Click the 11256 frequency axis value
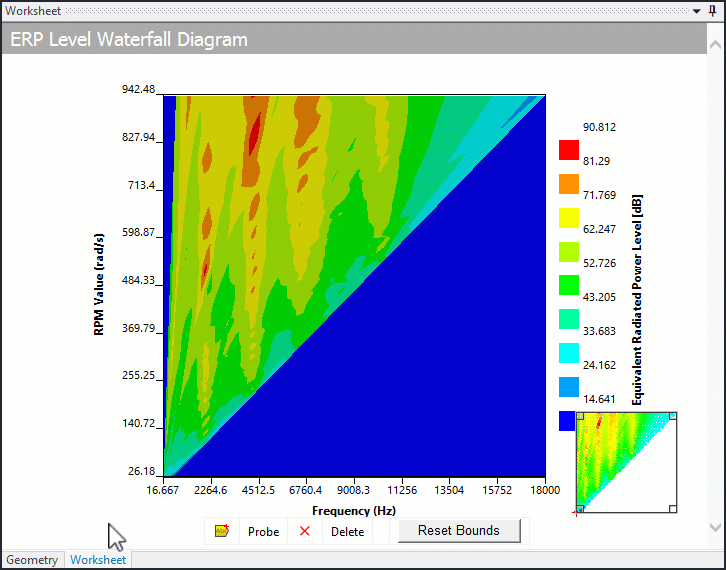The height and width of the screenshot is (570, 726). click(x=402, y=490)
